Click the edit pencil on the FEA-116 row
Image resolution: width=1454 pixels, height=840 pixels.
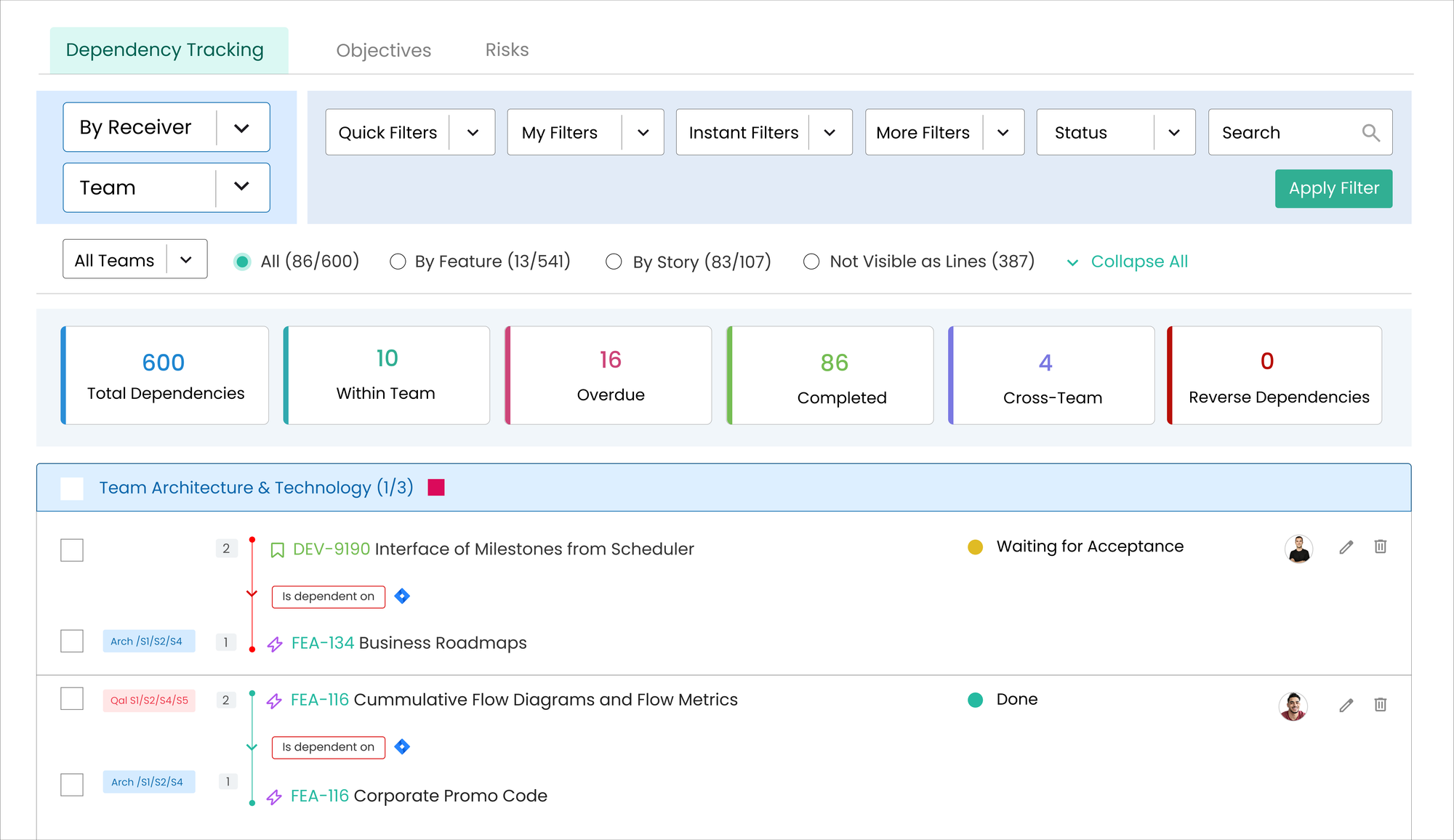click(x=1346, y=705)
